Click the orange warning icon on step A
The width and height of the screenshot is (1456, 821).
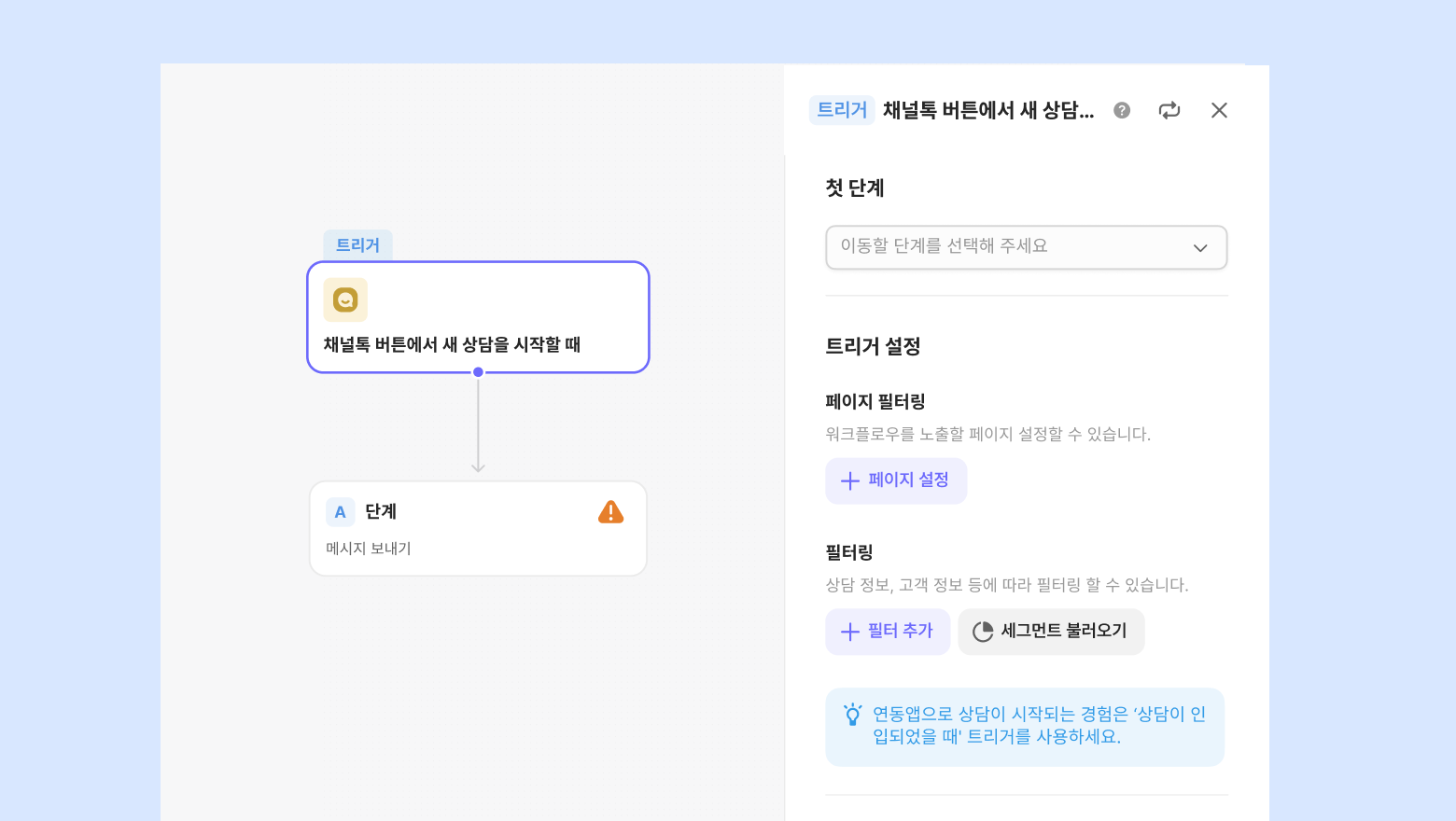[x=610, y=512]
